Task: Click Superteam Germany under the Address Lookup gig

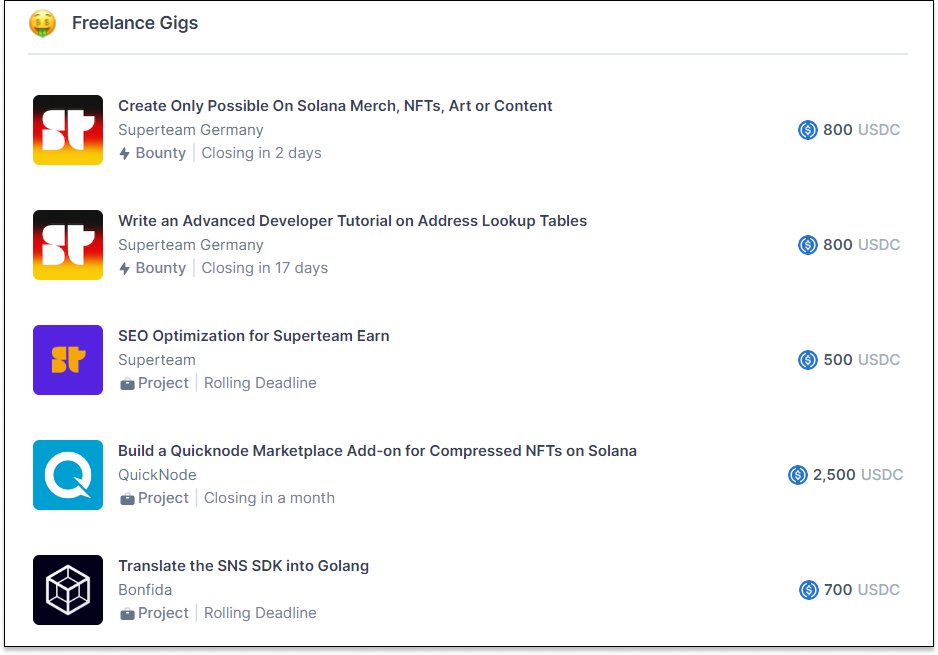Action: [x=191, y=245]
